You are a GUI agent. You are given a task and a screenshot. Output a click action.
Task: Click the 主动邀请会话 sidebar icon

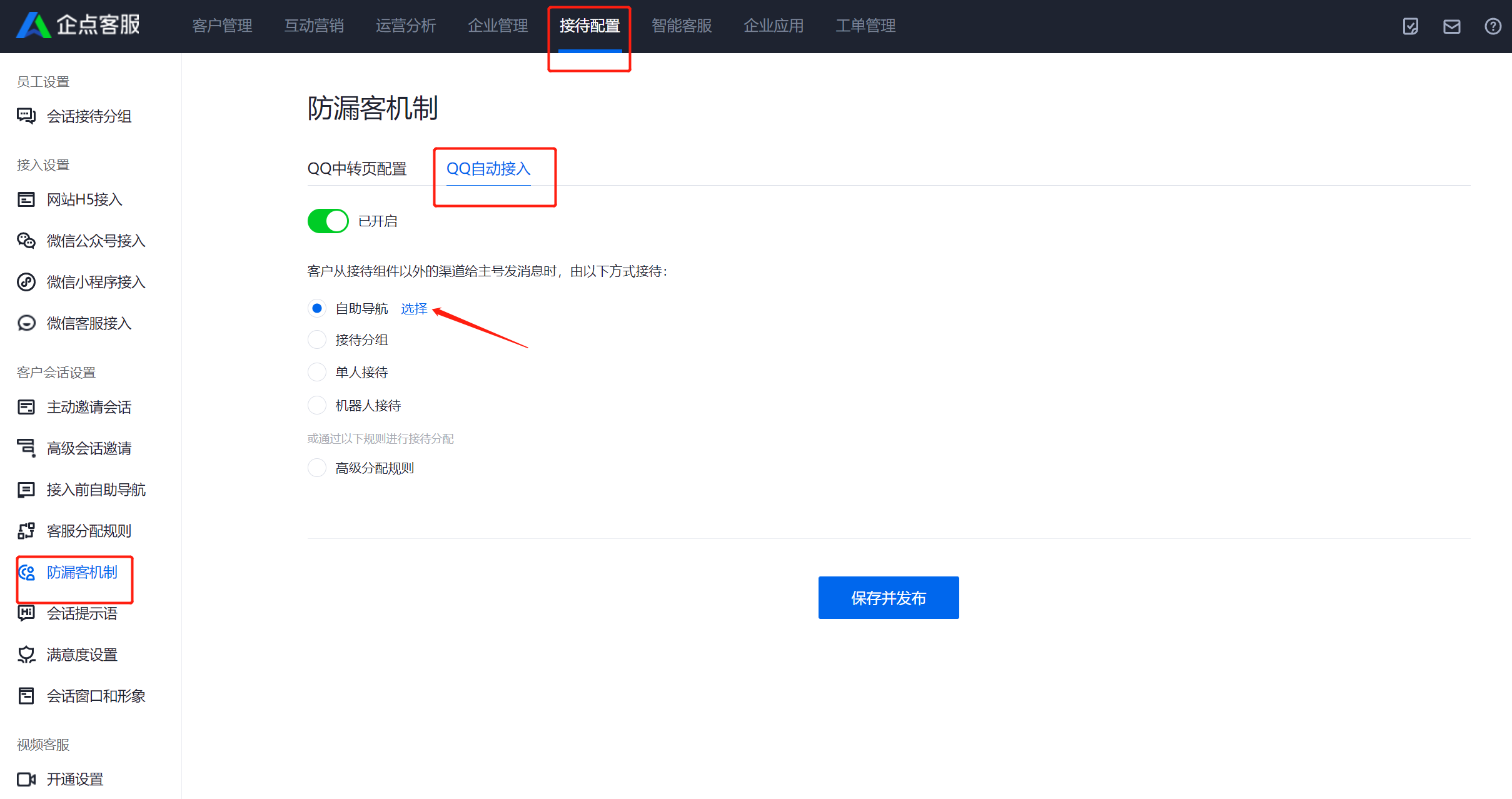pyautogui.click(x=26, y=407)
